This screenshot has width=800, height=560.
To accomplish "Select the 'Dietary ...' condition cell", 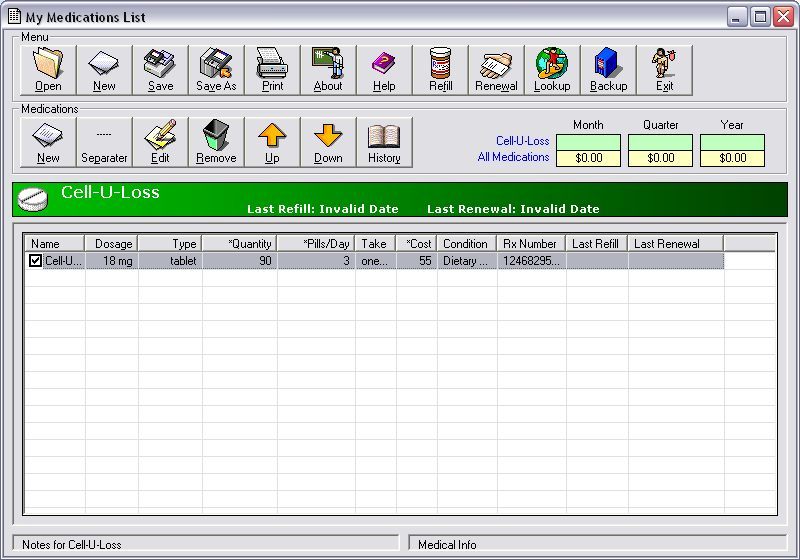I will (467, 261).
